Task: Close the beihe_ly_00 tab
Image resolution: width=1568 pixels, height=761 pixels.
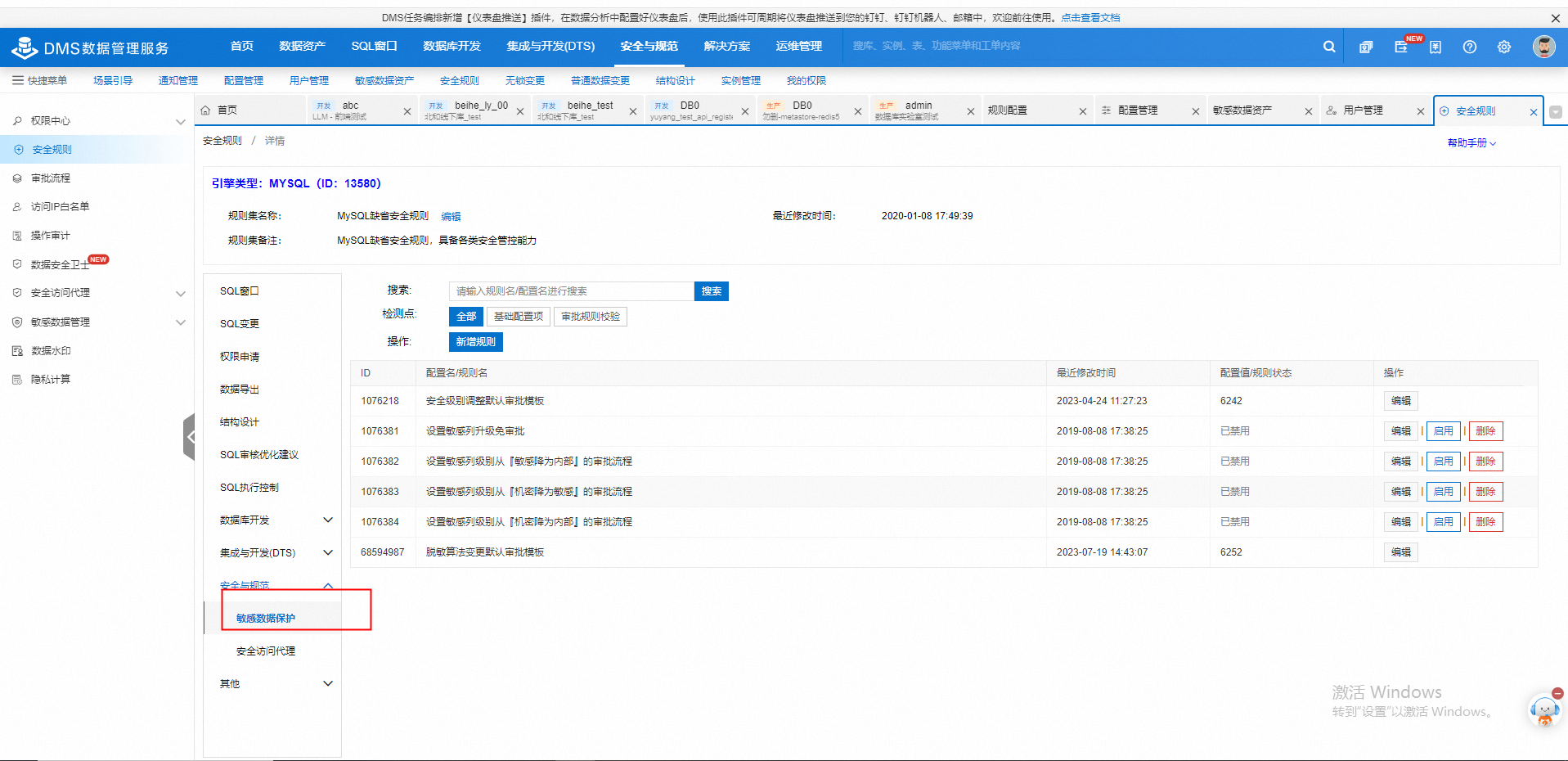Action: click(520, 111)
